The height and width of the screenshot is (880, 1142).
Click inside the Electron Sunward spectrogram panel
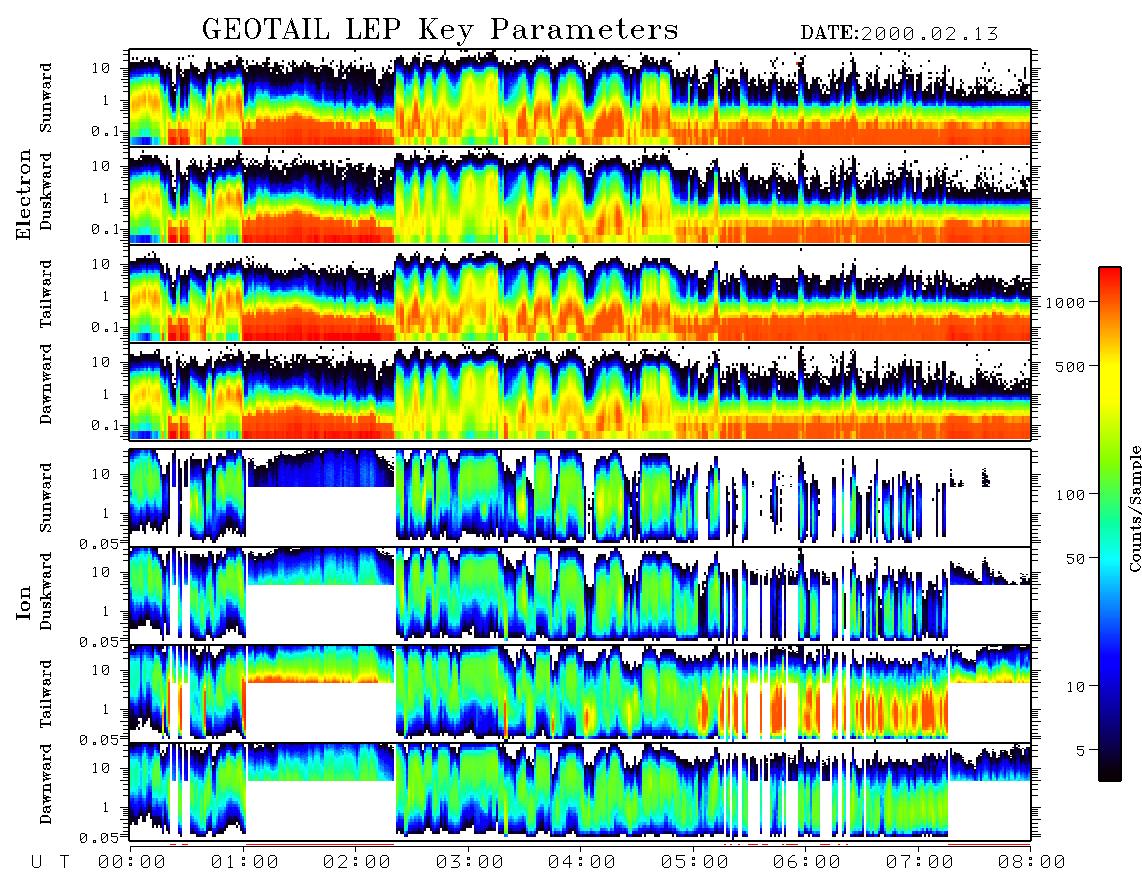click(580, 97)
